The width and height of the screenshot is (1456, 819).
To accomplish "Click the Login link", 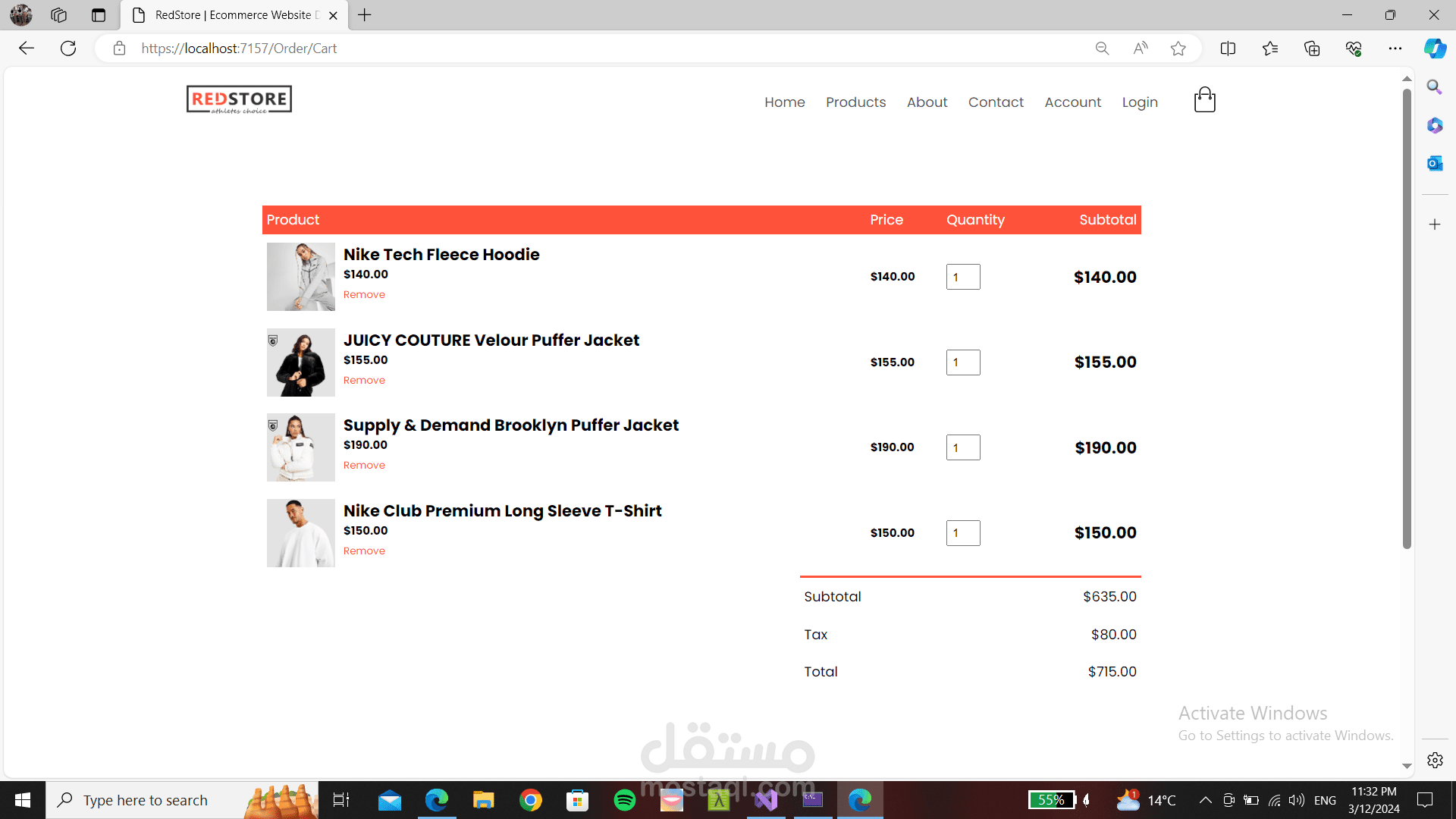I will point(1139,102).
